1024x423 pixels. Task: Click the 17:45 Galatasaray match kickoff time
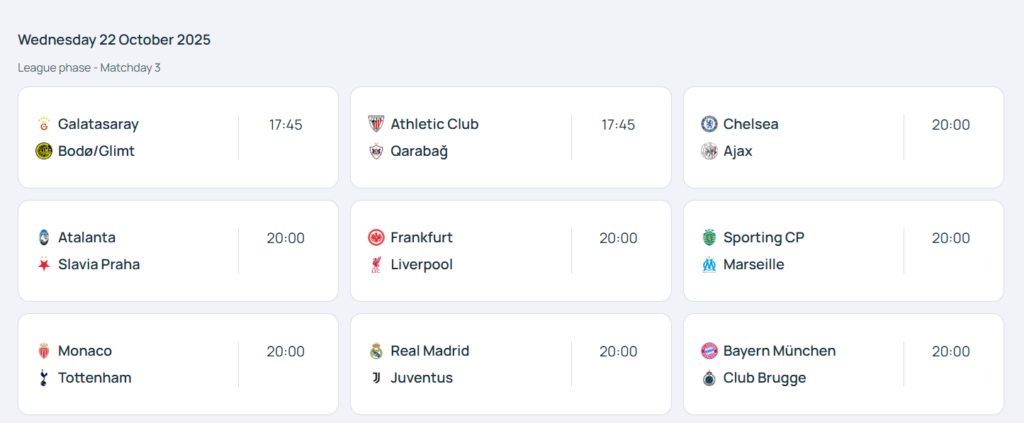[285, 125]
